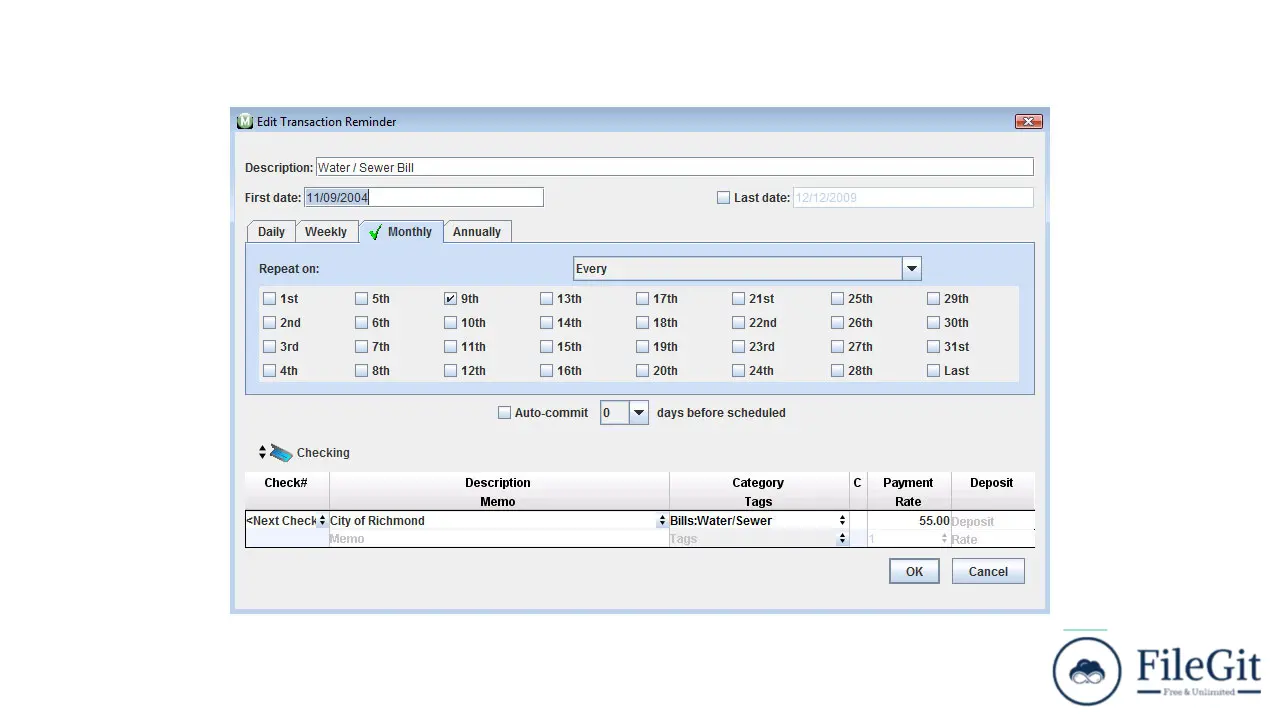
Task: Tick the 28th day checkbox
Action: (837, 370)
